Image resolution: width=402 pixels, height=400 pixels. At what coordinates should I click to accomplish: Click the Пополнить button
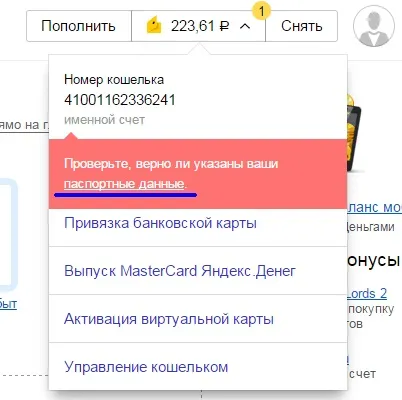tap(79, 26)
